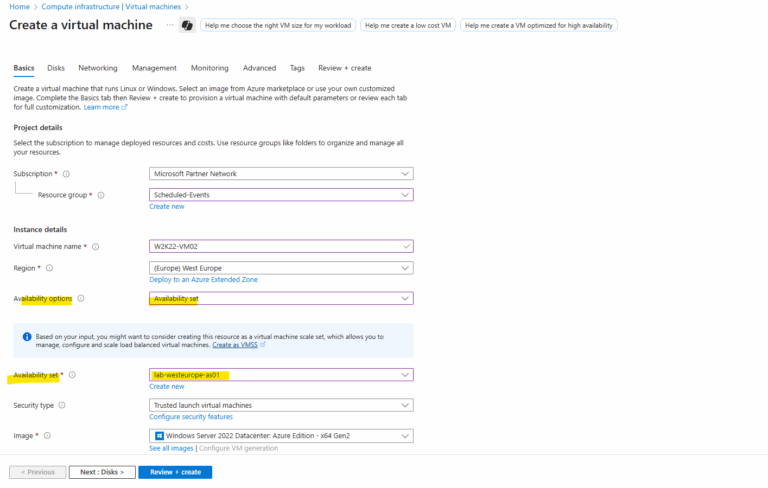This screenshot has width=768, height=488.
Task: Show info tooltip for Availability set
Action: point(72,375)
